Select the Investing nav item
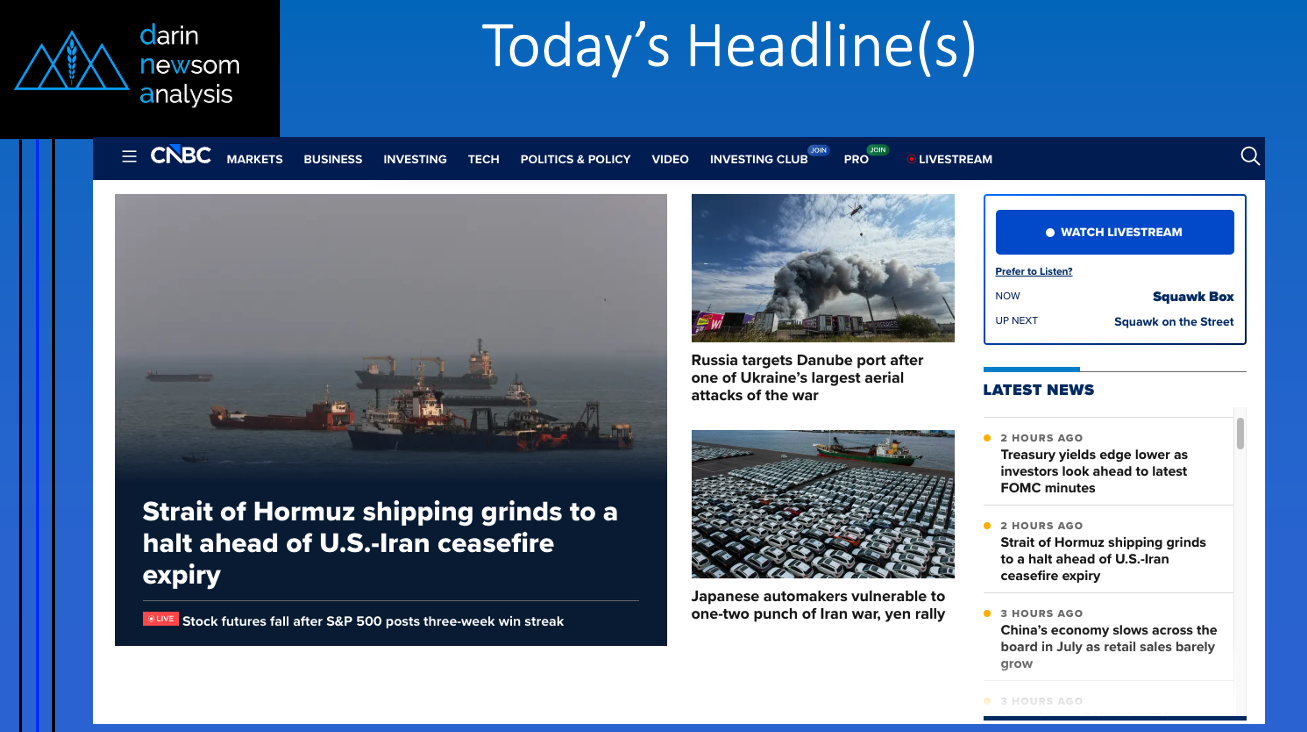The width and height of the screenshot is (1307, 732). coord(415,159)
